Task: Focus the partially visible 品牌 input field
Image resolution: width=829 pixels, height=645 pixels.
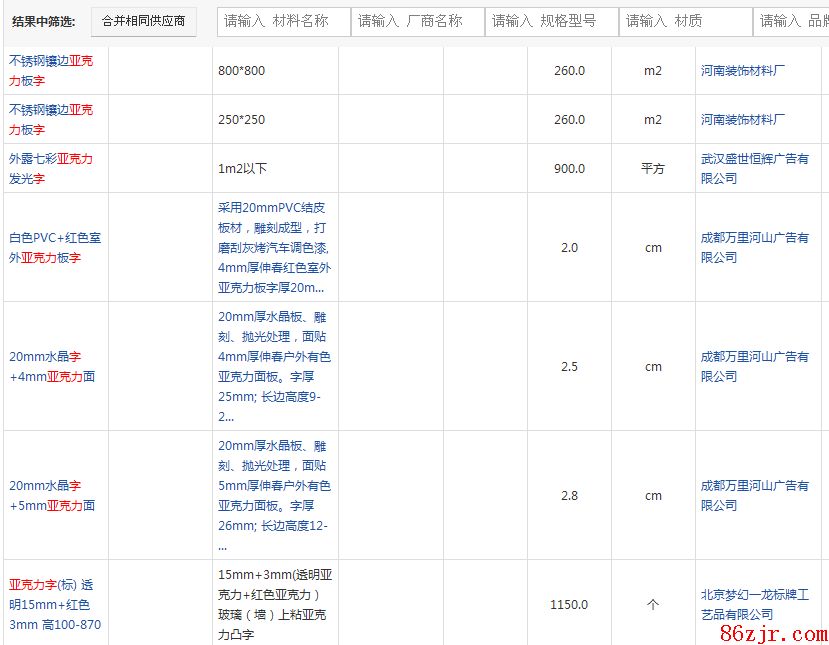Action: pos(792,21)
